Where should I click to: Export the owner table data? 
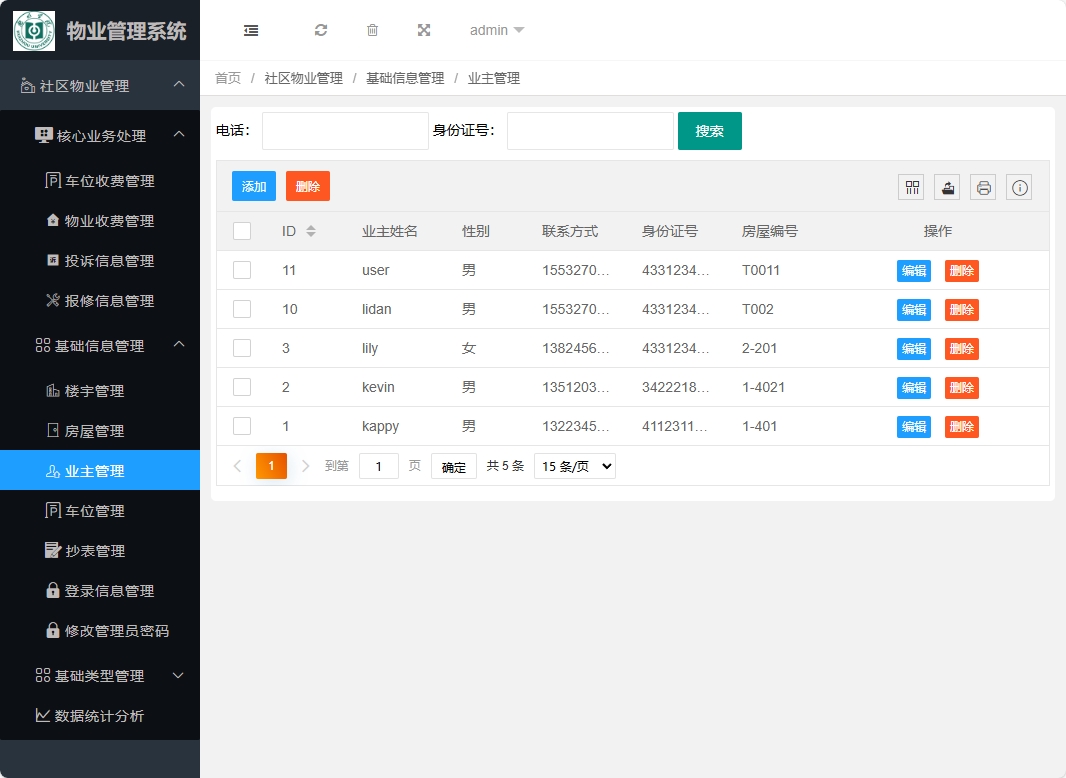pyautogui.click(x=947, y=187)
